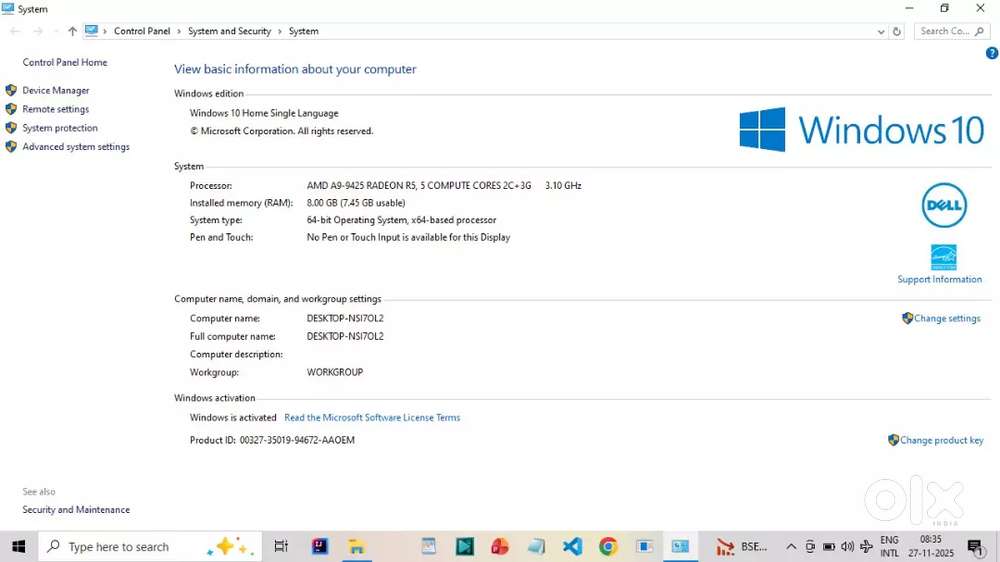Open Dell Support Information link
Screen dimensions: 1000x562
pos(939,279)
